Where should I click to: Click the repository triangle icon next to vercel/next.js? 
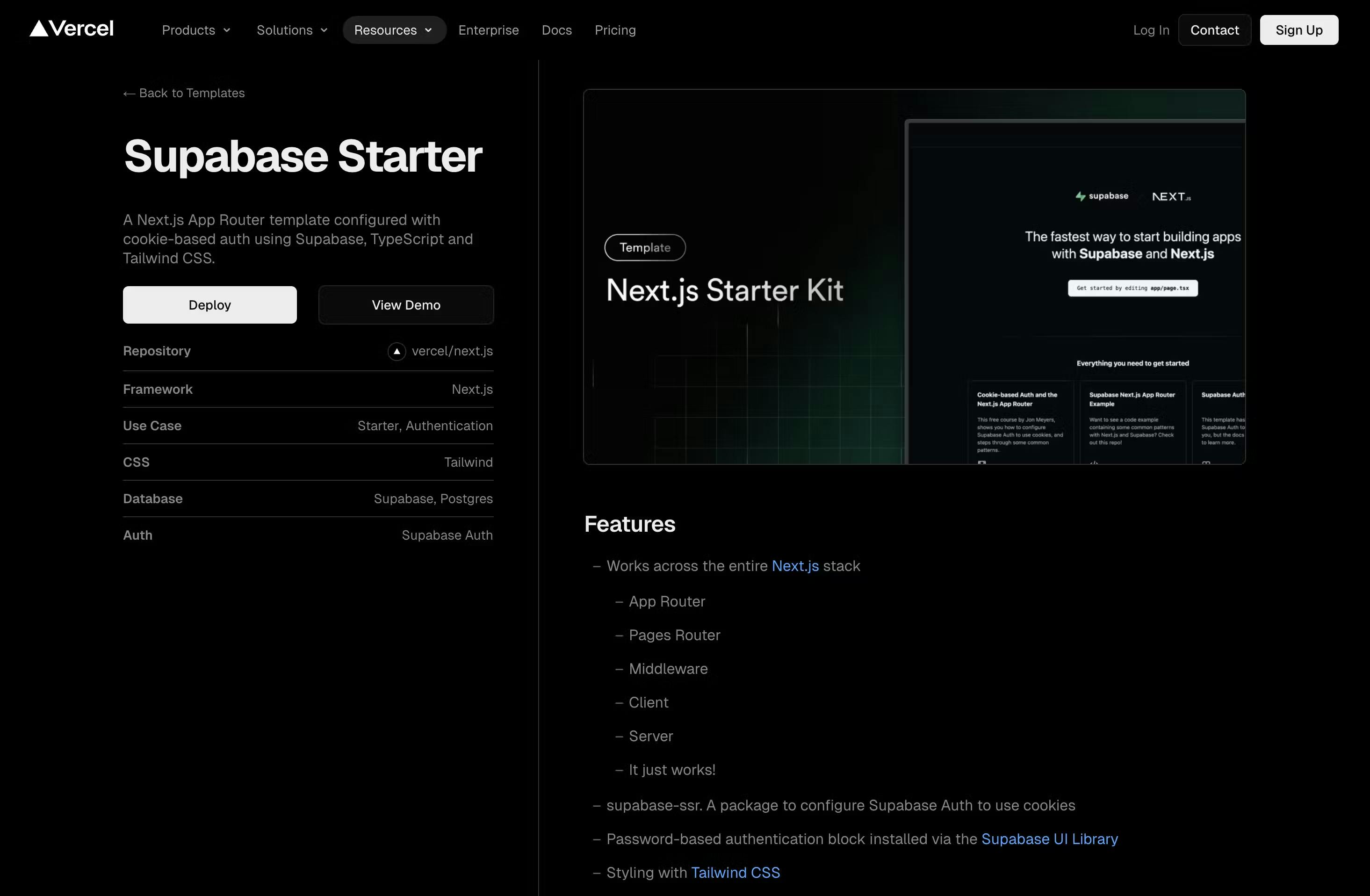pos(397,351)
